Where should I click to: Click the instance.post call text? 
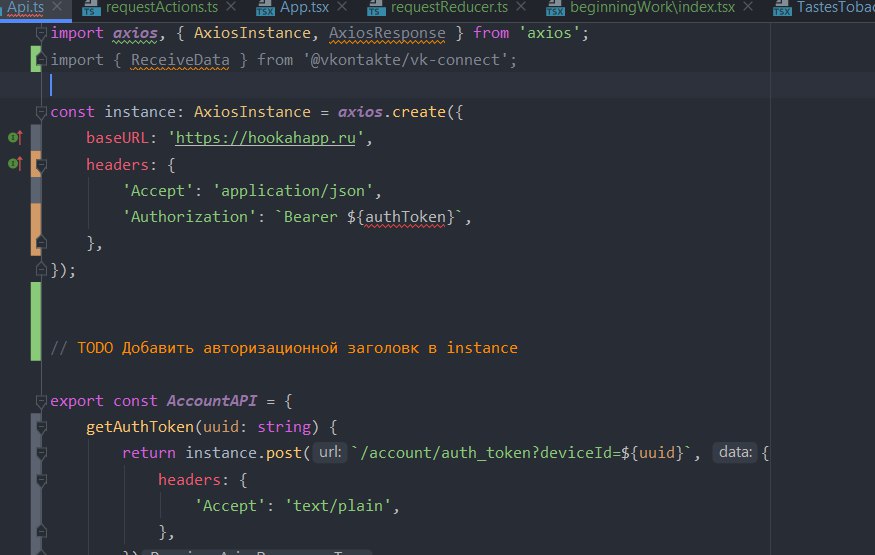point(243,453)
